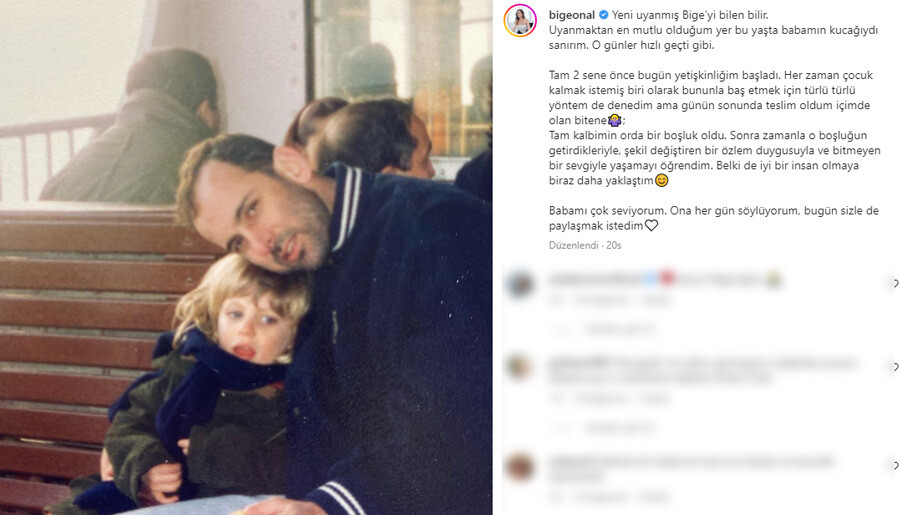
Task: Click the reply link under the third comment
Action: tap(654, 497)
